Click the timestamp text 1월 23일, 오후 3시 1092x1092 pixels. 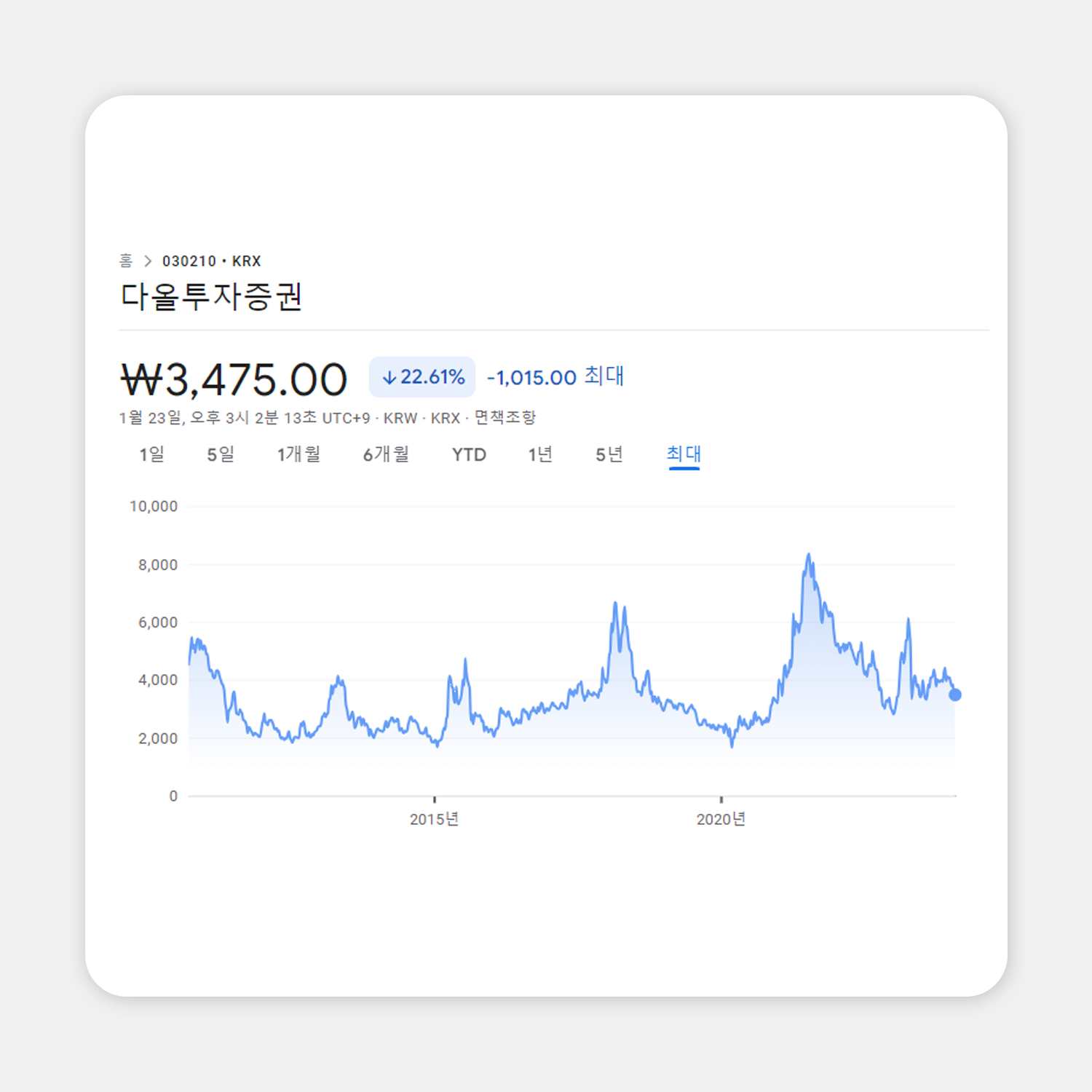[x=184, y=417]
